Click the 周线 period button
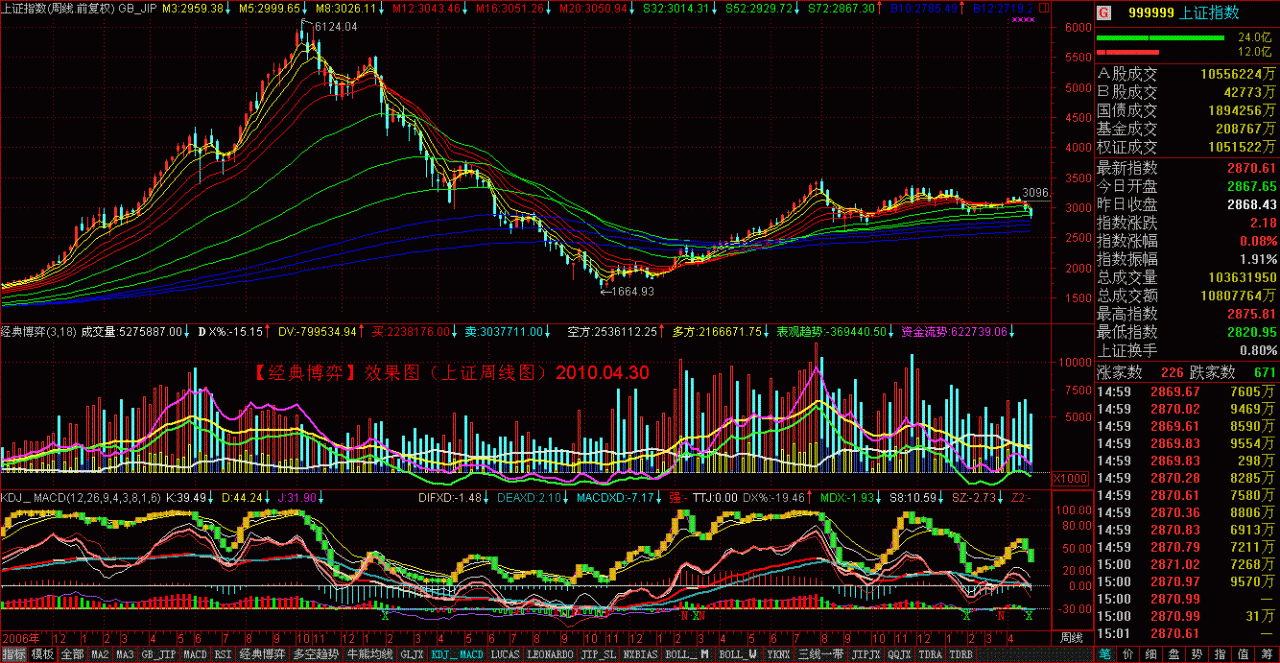This screenshot has width=1280, height=663. tap(1071, 637)
